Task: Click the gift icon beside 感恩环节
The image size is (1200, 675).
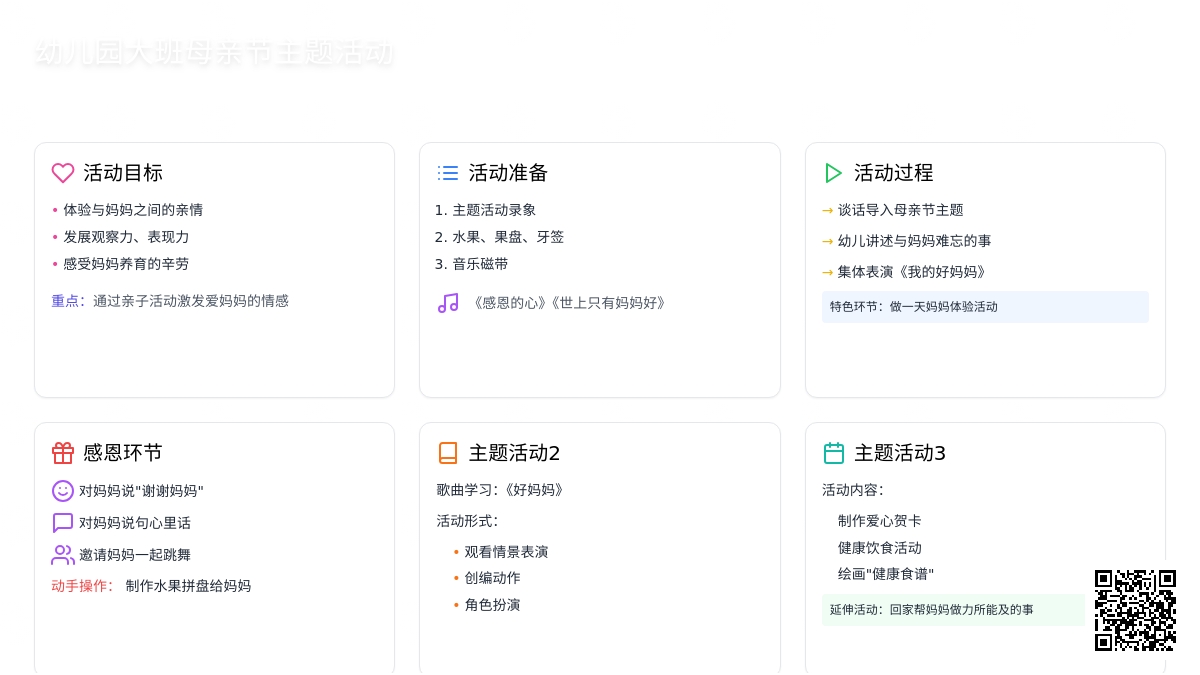Action: [x=63, y=453]
